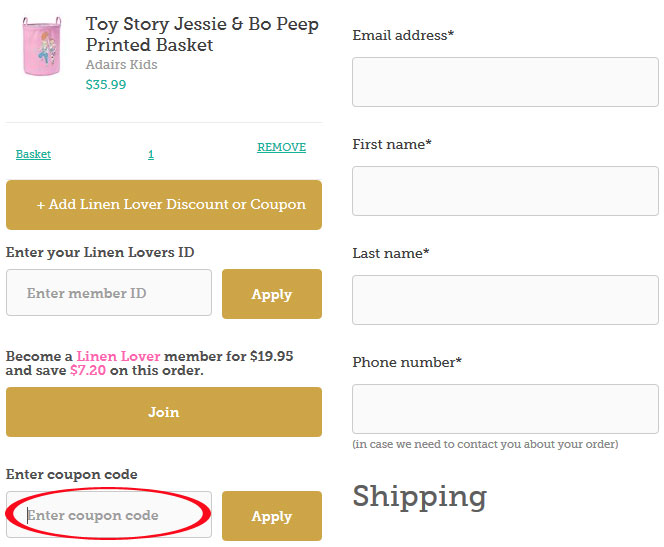The width and height of the screenshot is (664, 547).
Task: Click the pink $7.20 savings amount
Action: [88, 370]
